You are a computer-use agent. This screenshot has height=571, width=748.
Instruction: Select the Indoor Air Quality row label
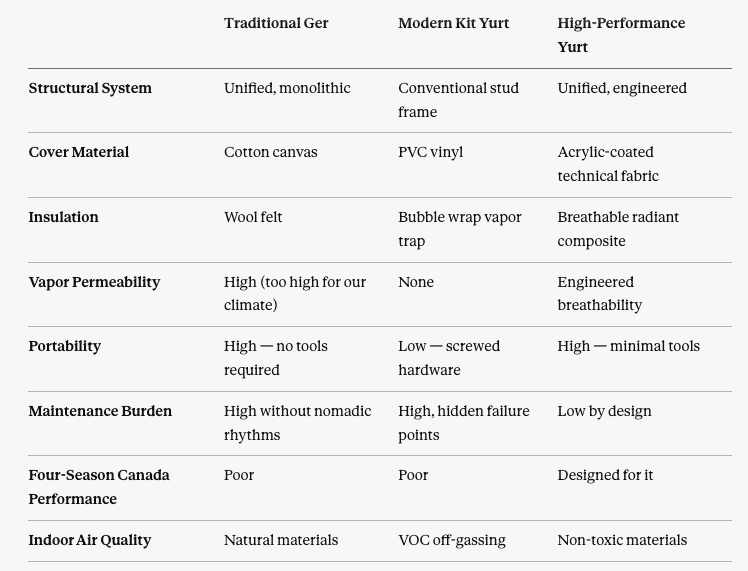pos(90,540)
